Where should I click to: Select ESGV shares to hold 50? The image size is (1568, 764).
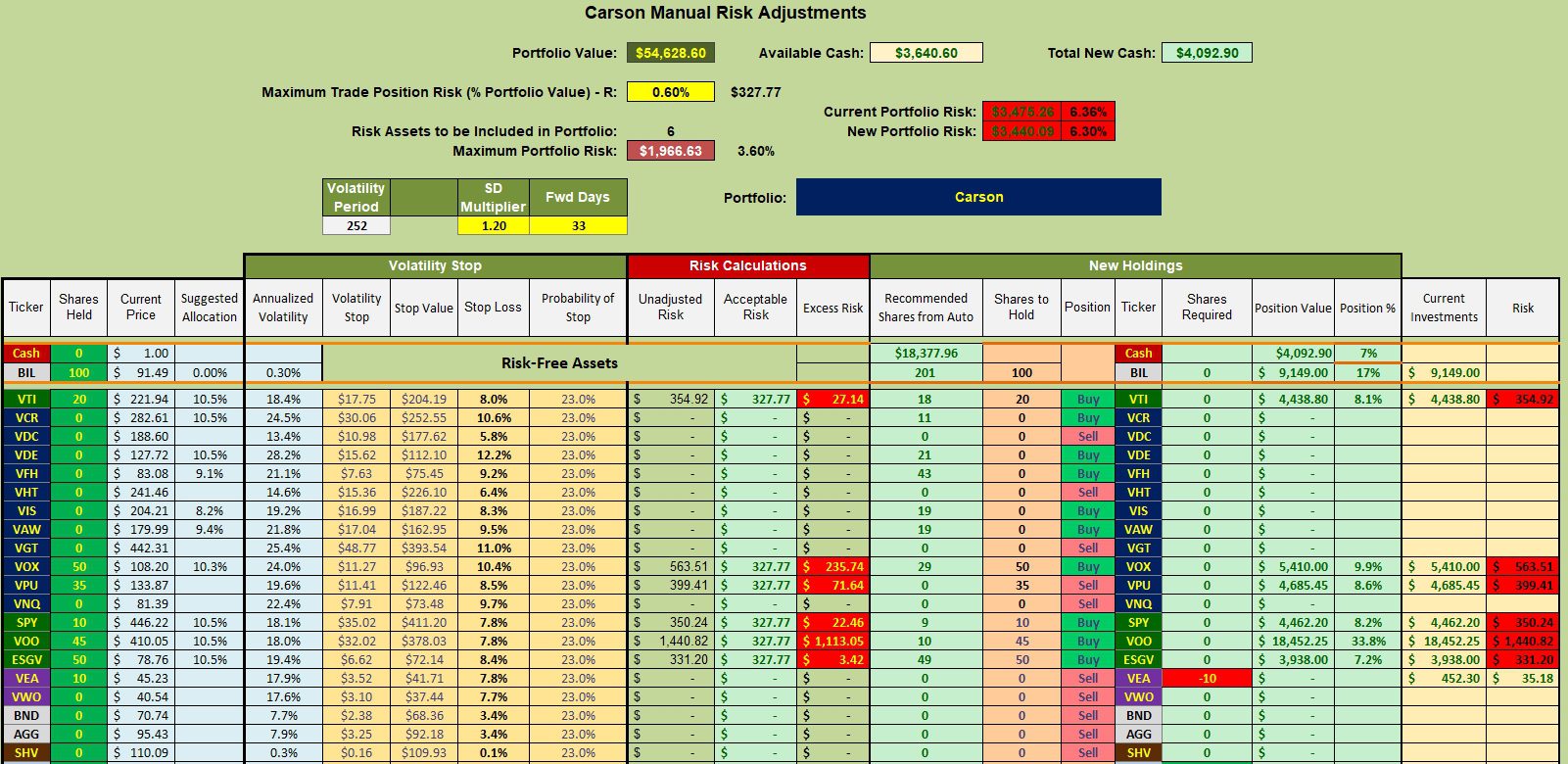(x=1022, y=660)
